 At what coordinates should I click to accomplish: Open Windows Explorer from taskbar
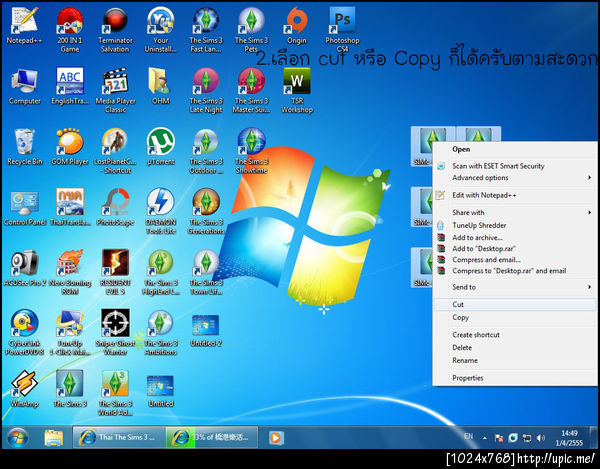coord(54,438)
